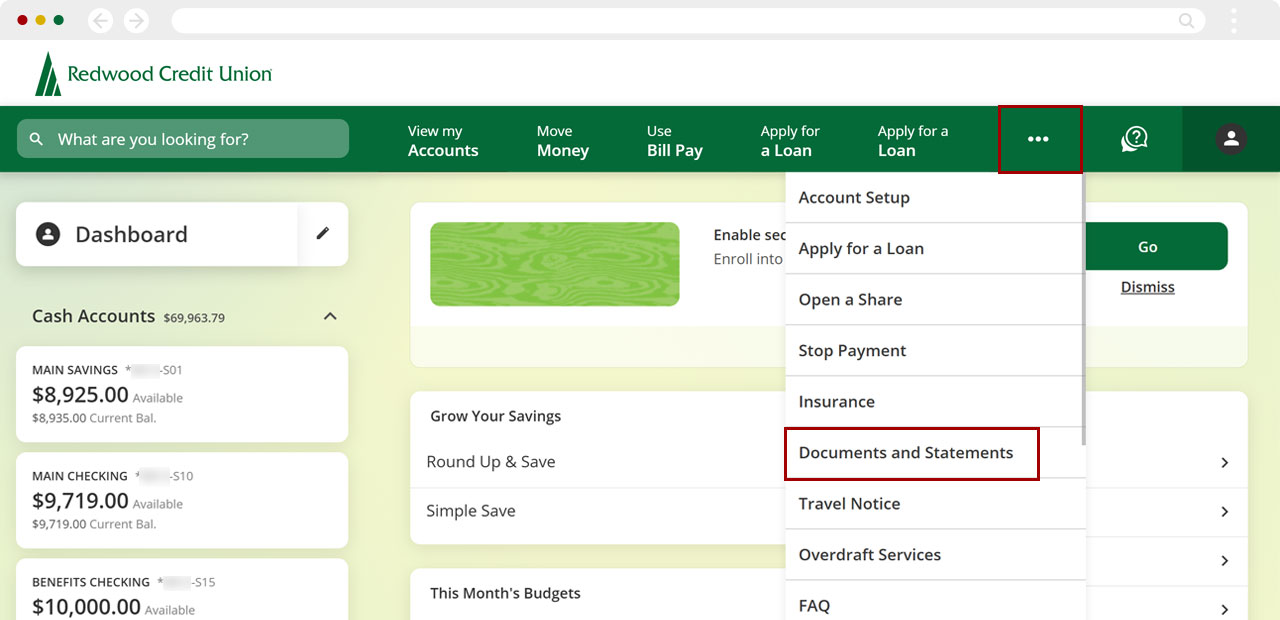
Task: Click the Dashboard heading button
Action: point(157,234)
